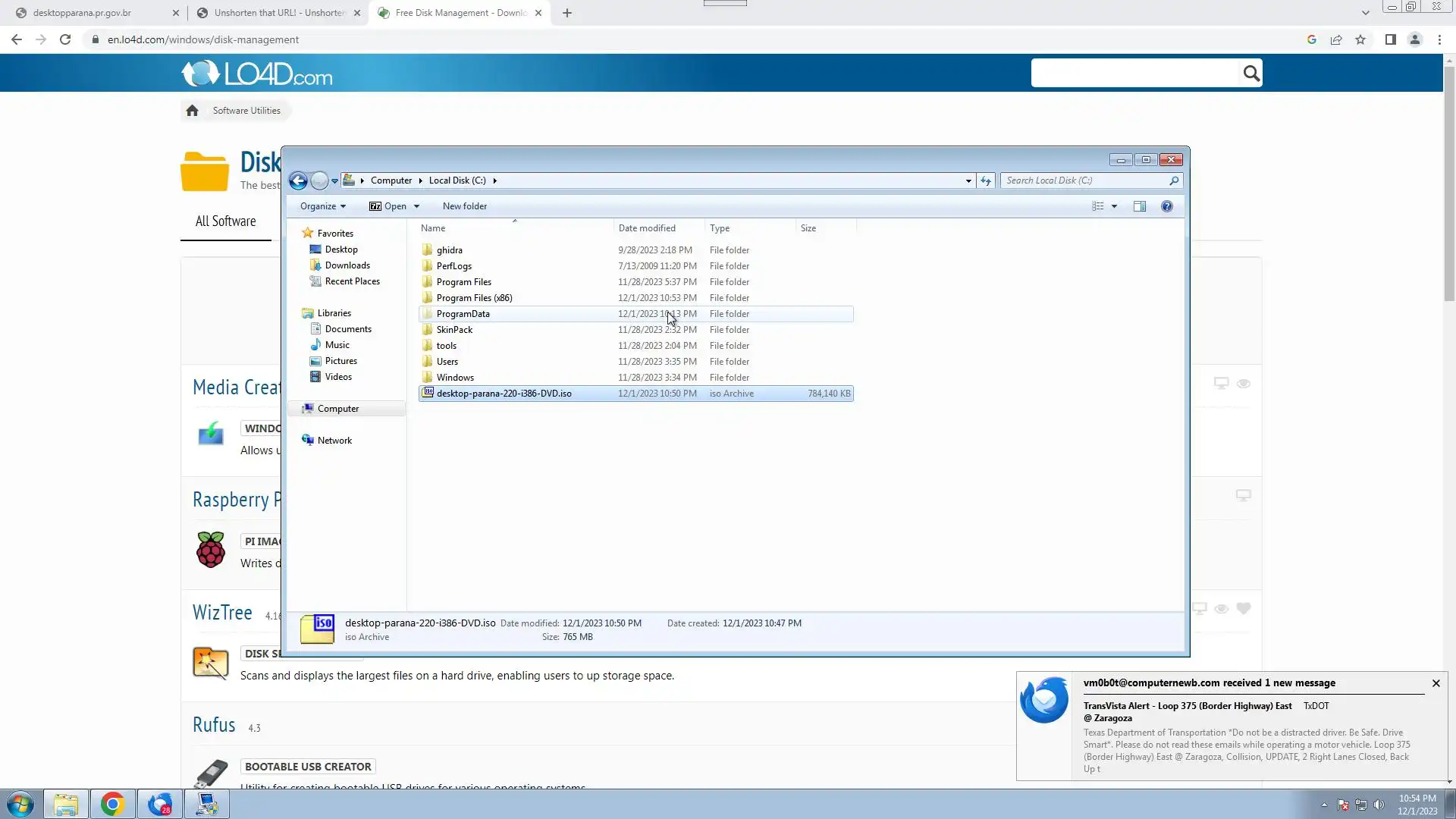Click the Chrome bookmark star icon
1456x819 pixels.
1360,39
